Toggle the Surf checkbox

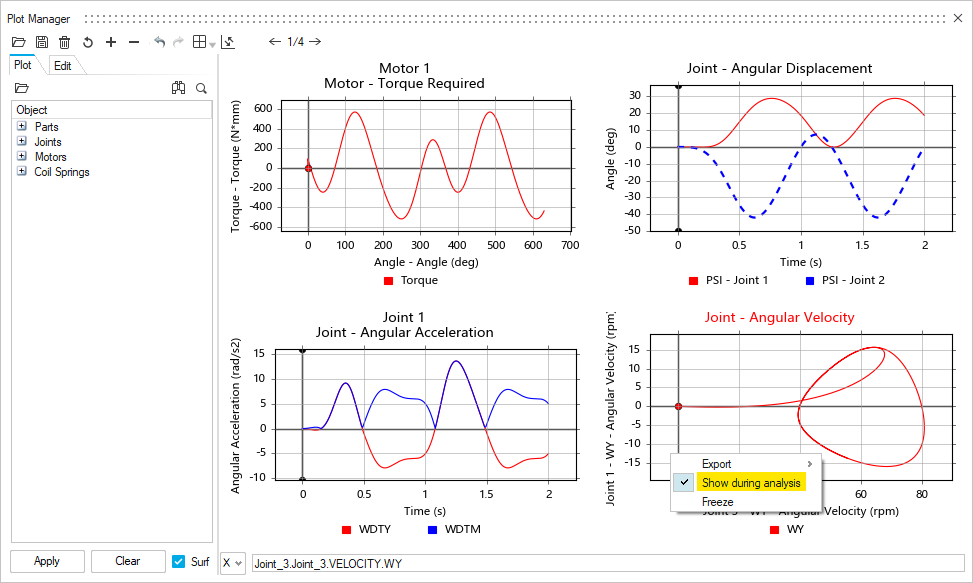click(x=179, y=561)
